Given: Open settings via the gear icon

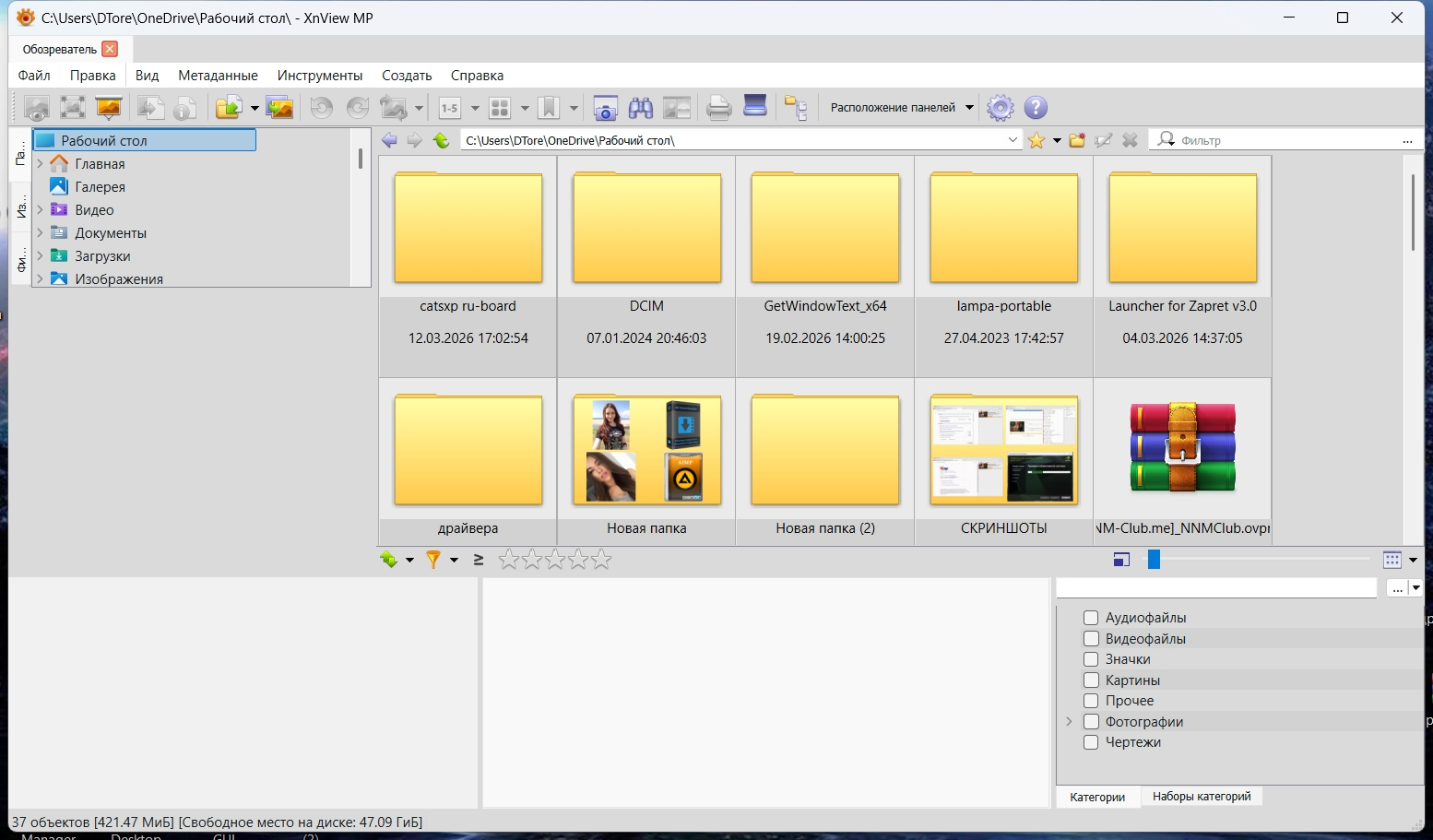Looking at the screenshot, I should [1000, 108].
